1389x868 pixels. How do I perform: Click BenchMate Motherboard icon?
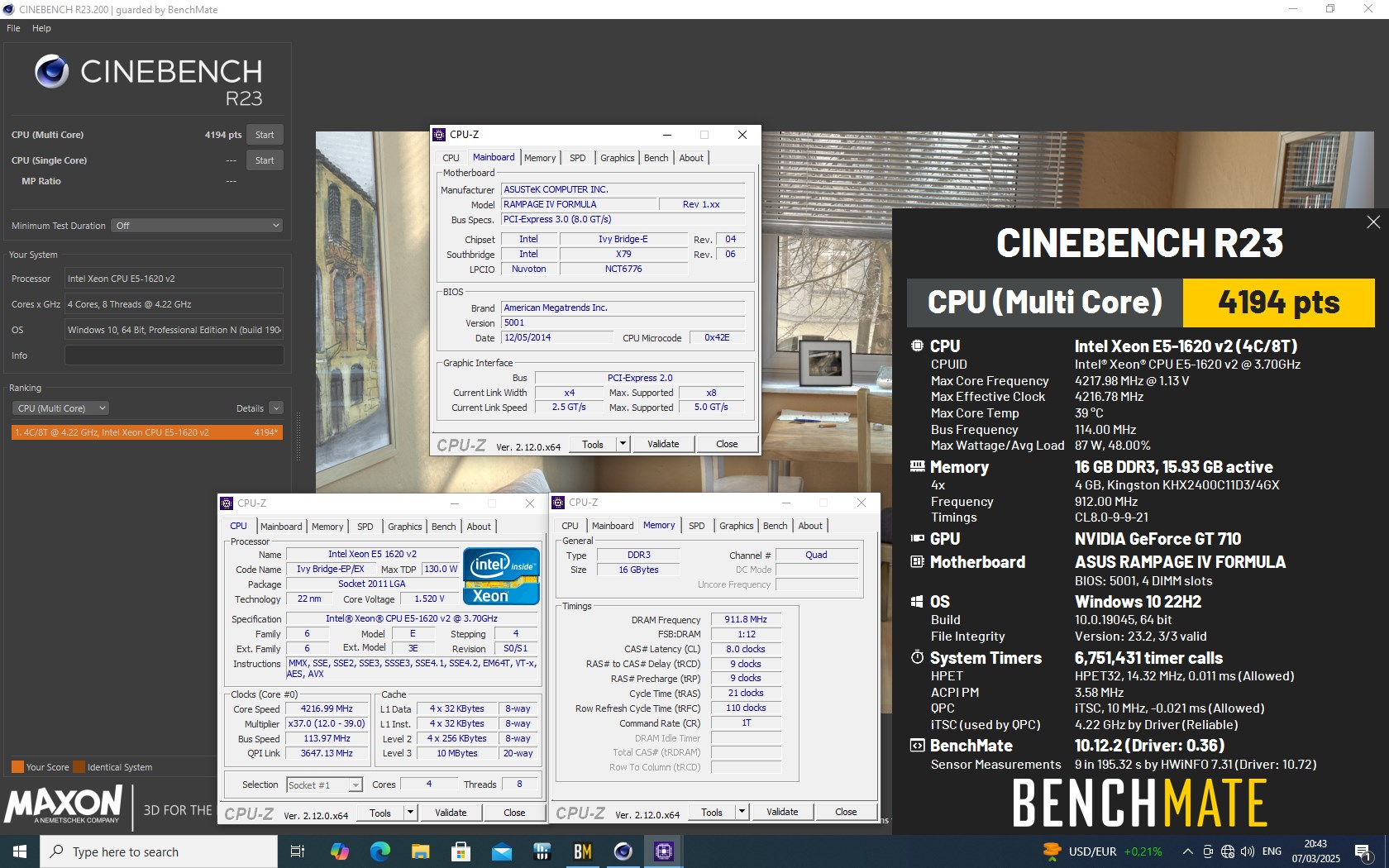pyautogui.click(x=917, y=562)
